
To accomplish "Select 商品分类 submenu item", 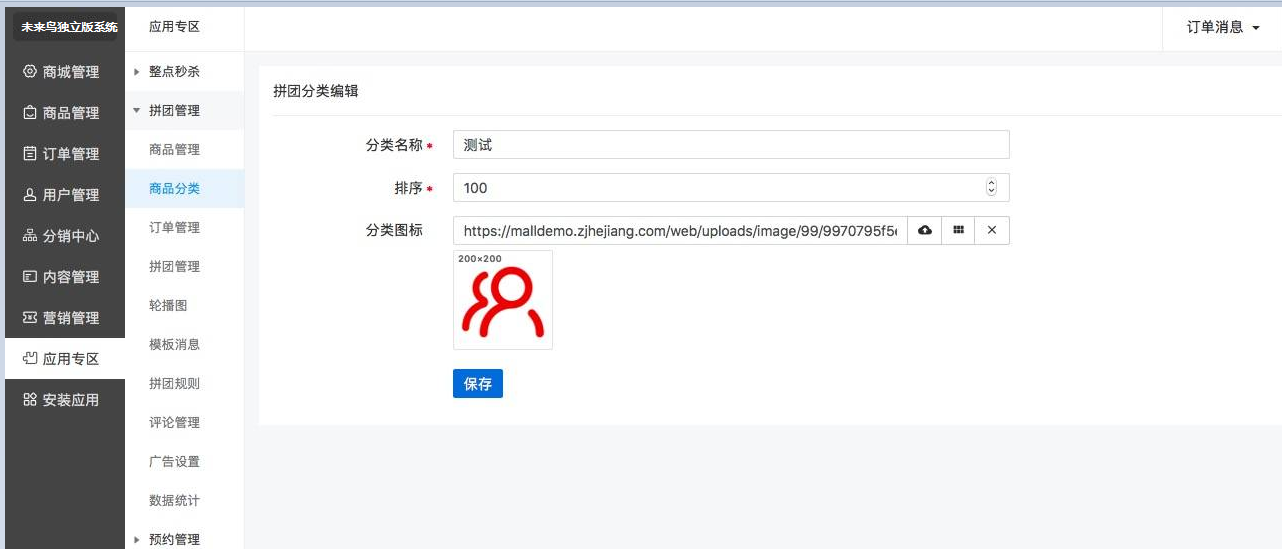I will (184, 189).
